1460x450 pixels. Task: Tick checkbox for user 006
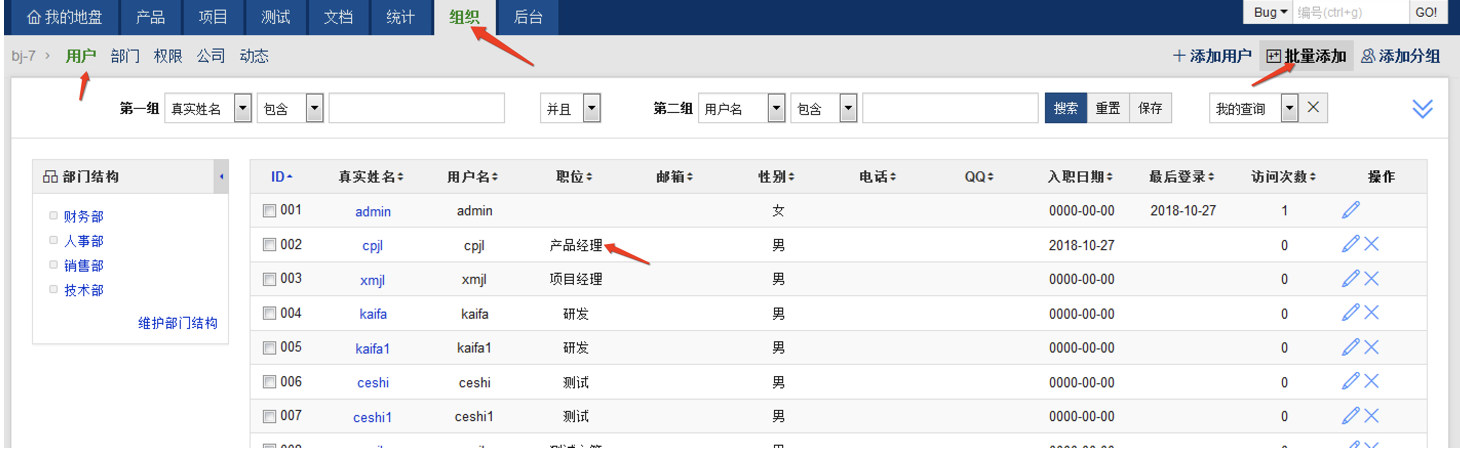click(269, 382)
